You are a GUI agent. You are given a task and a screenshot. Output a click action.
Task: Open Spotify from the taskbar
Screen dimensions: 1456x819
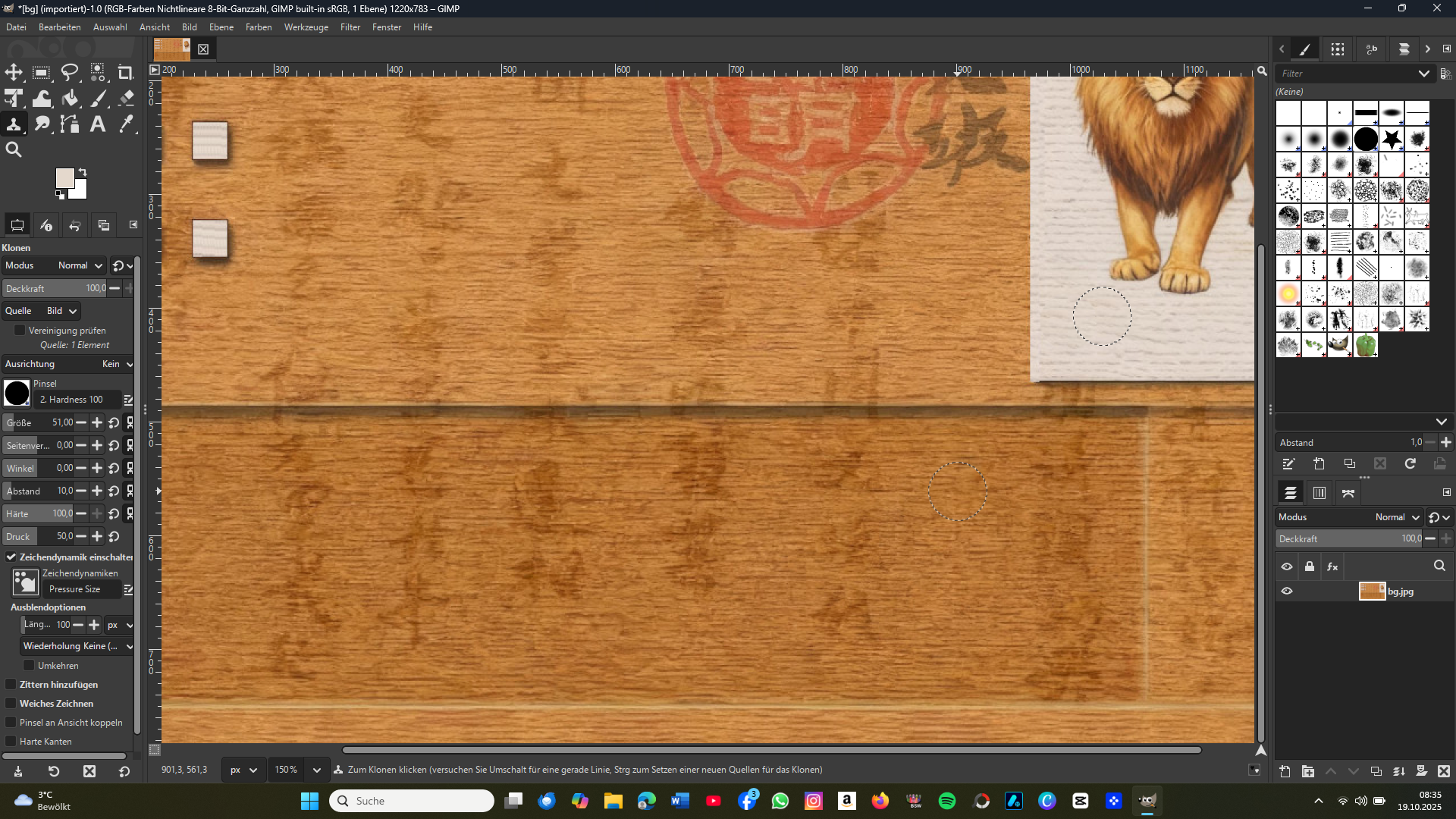point(946,801)
